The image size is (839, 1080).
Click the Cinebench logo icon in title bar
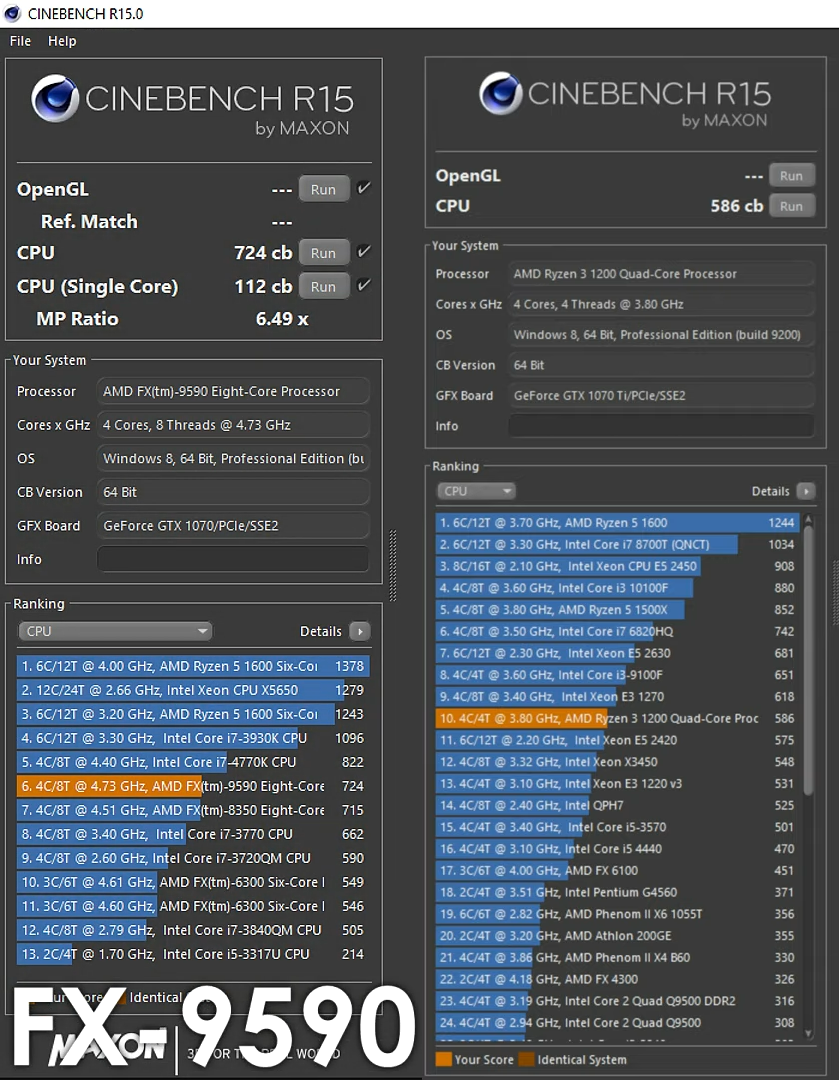12,13
